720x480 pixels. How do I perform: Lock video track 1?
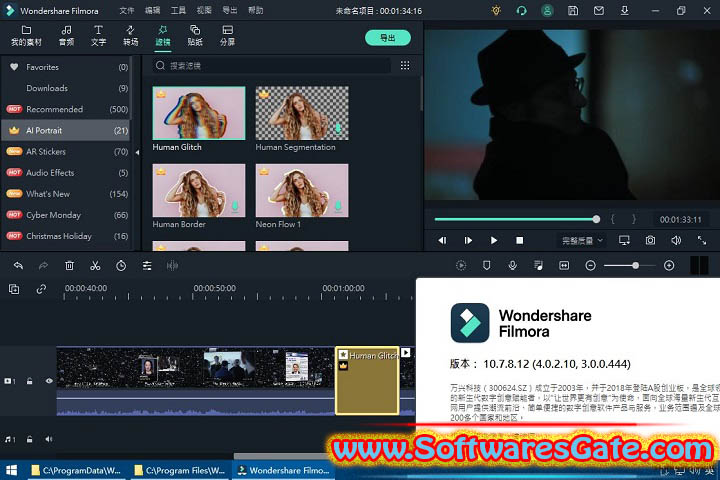pos(29,381)
